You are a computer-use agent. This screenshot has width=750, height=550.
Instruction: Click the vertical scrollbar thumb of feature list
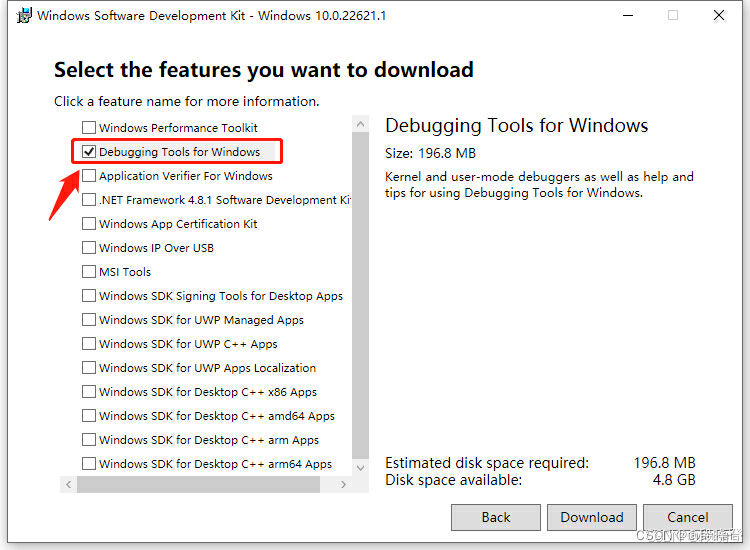click(361, 295)
